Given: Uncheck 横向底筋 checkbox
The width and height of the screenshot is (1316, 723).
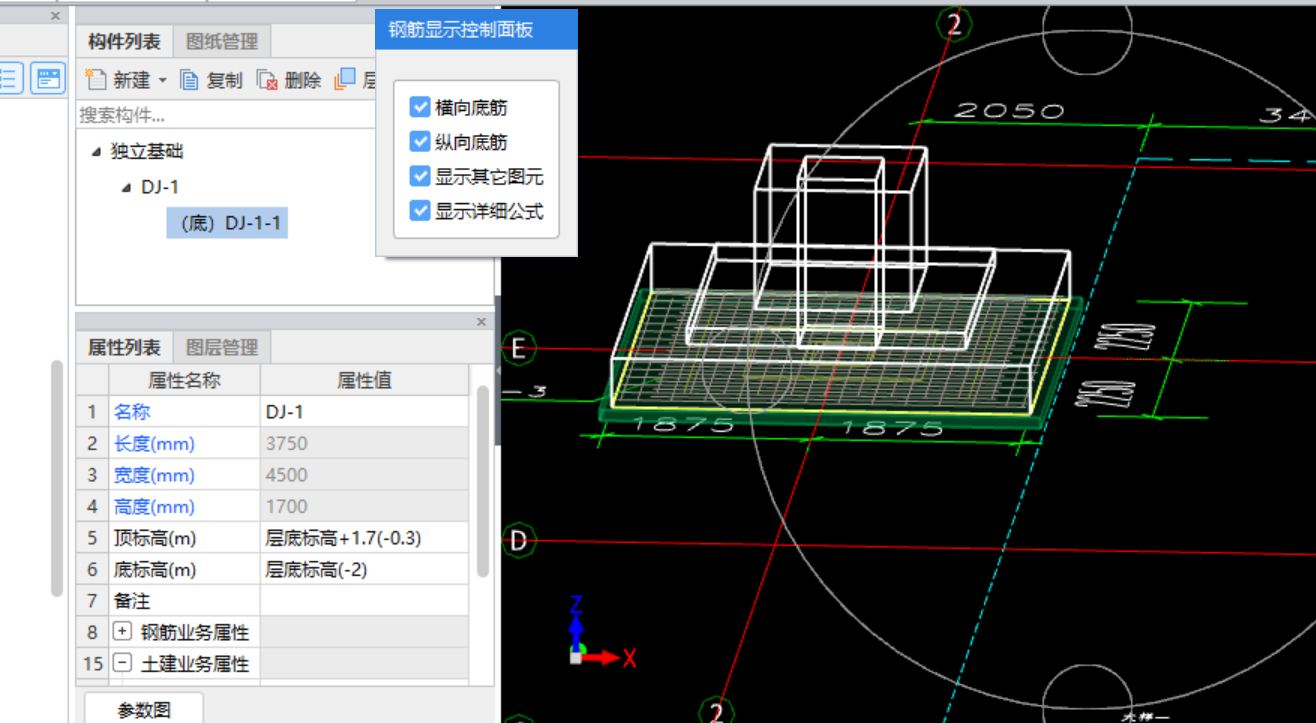Looking at the screenshot, I should coord(420,106).
